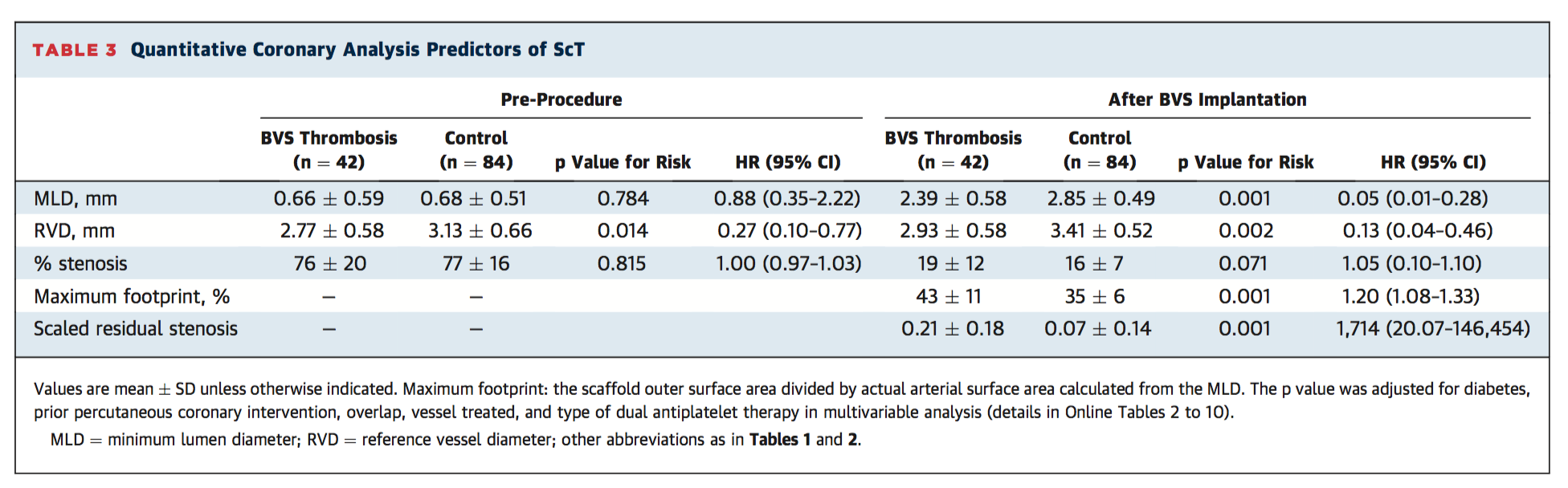Select the "After BVS Implantation" group header
The height and width of the screenshot is (488, 1568).
pos(1207,100)
